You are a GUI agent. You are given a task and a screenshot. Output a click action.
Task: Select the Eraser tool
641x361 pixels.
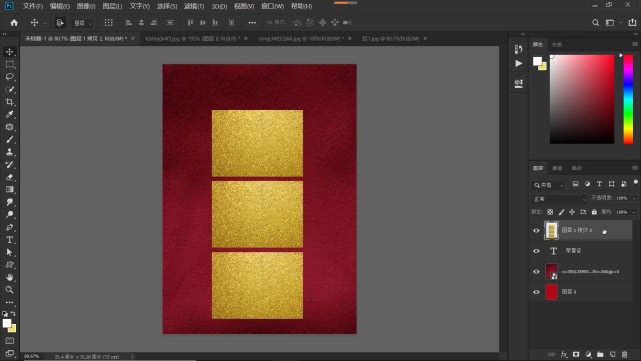pos(9,177)
